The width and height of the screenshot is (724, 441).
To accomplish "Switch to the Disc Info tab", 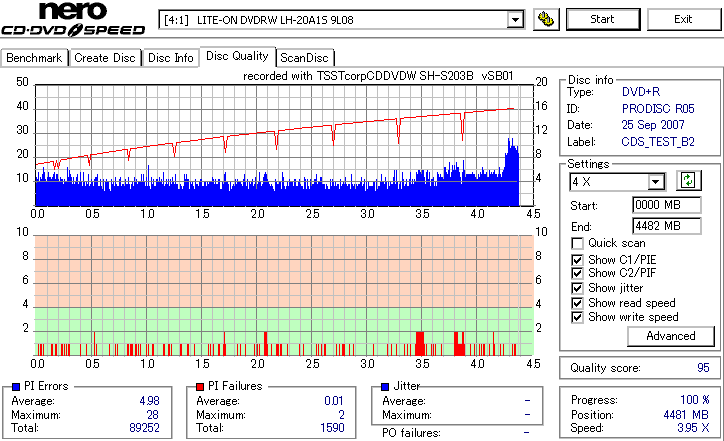I will [170, 58].
